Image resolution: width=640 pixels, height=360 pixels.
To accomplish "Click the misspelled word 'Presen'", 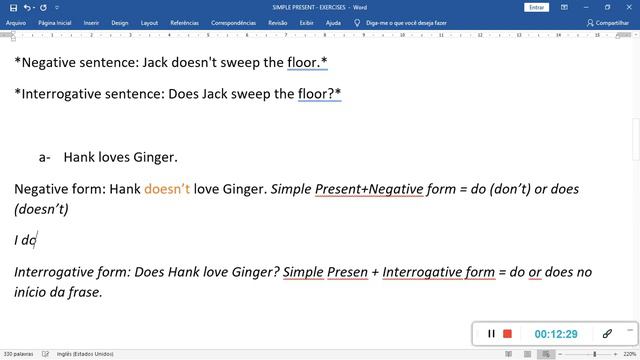I will tap(347, 272).
